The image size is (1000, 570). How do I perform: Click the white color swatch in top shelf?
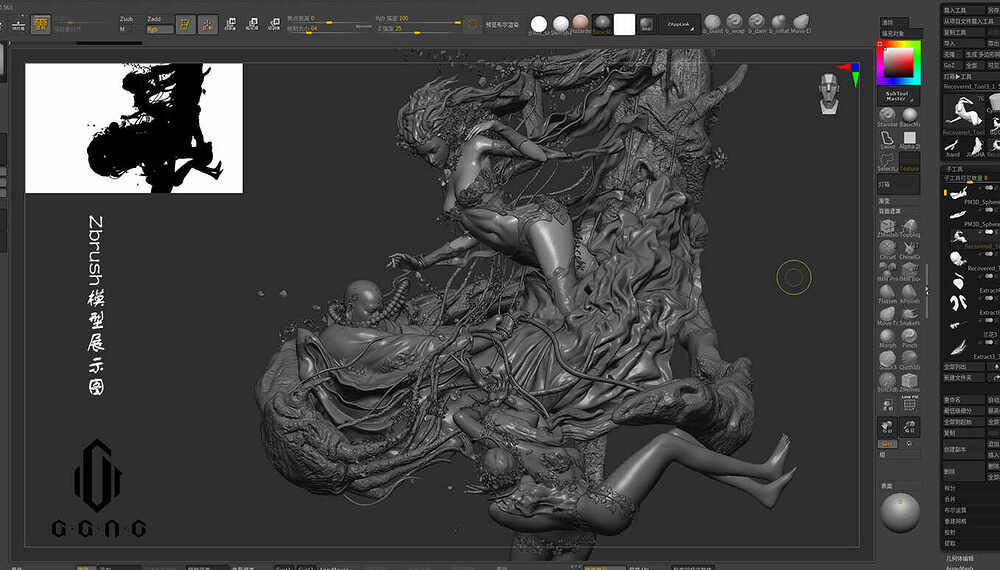tap(624, 24)
